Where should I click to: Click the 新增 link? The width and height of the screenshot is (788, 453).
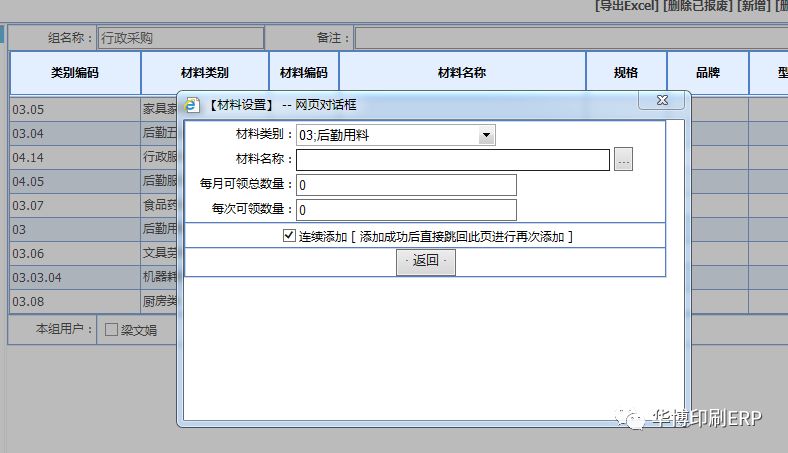754,6
